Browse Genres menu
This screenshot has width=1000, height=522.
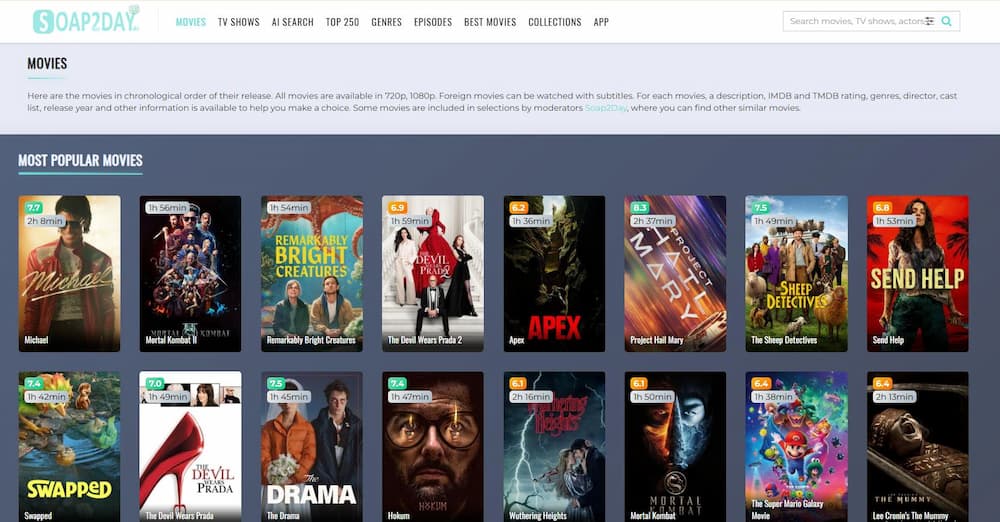[x=386, y=22]
